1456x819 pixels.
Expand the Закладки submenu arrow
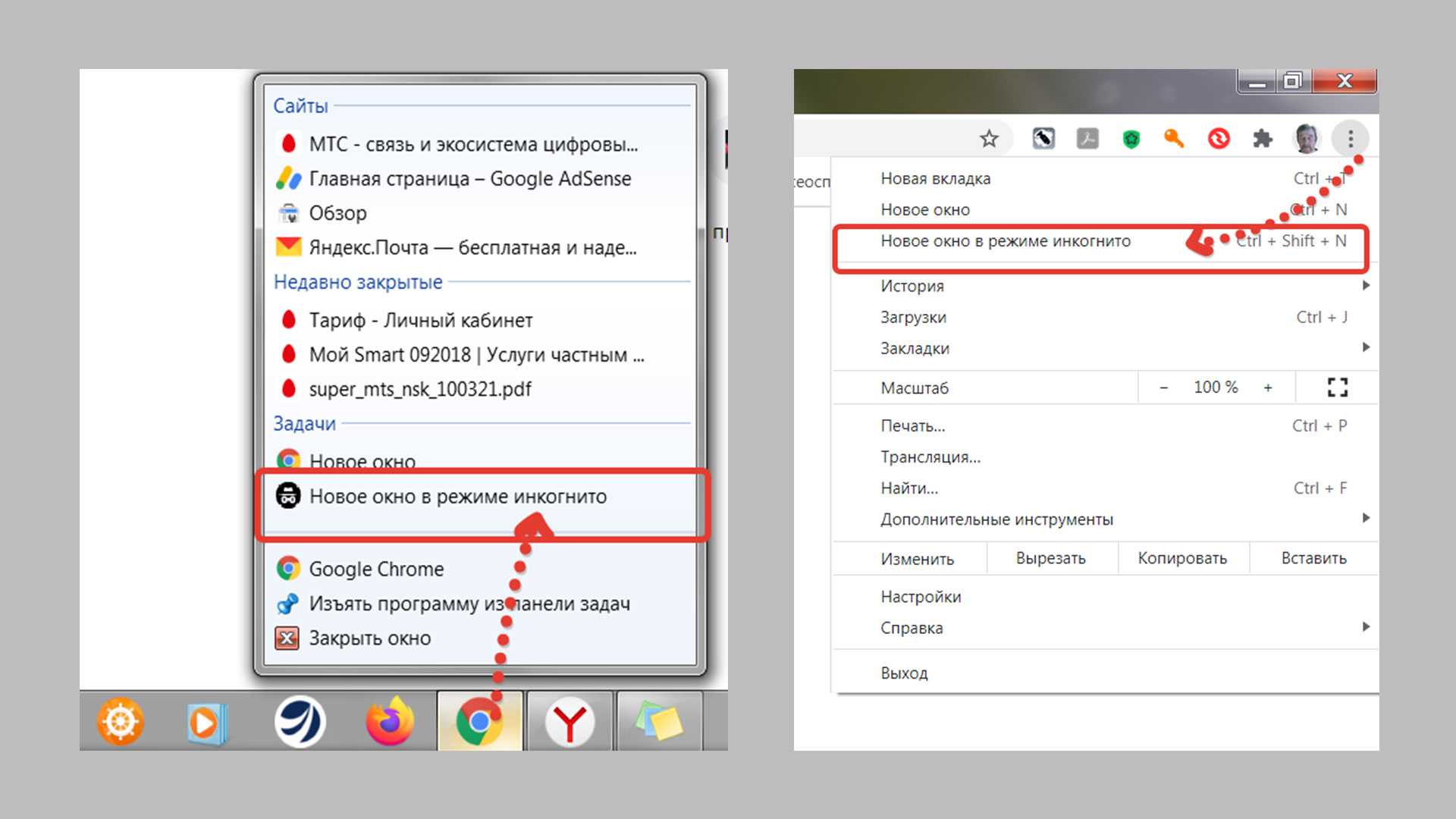click(1366, 347)
